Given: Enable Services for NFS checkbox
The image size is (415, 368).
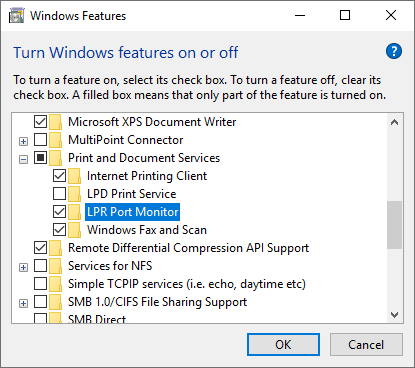Looking at the screenshot, I should 40,265.
